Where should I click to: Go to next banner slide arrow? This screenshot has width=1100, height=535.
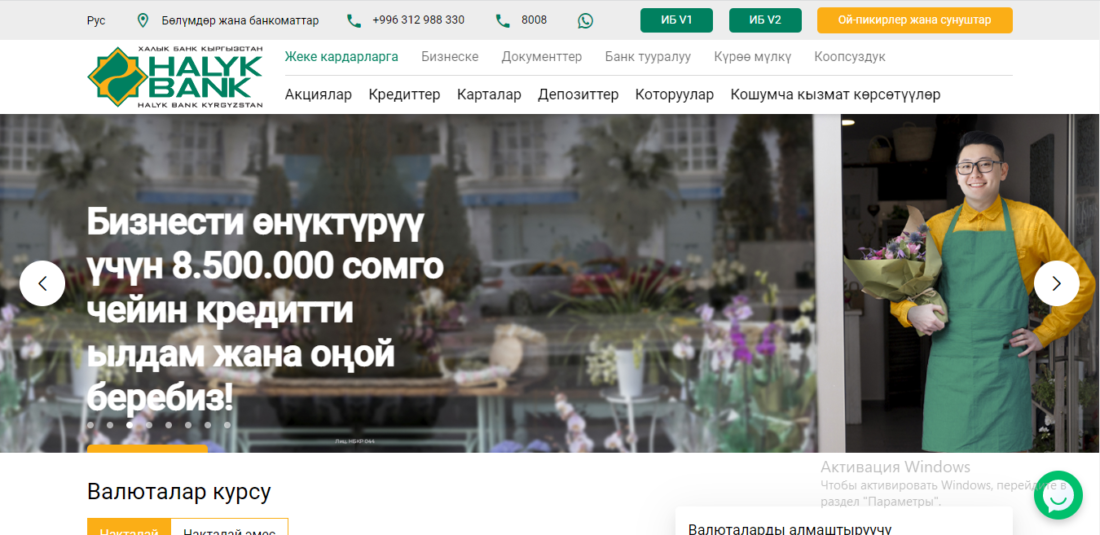pyautogui.click(x=1056, y=283)
